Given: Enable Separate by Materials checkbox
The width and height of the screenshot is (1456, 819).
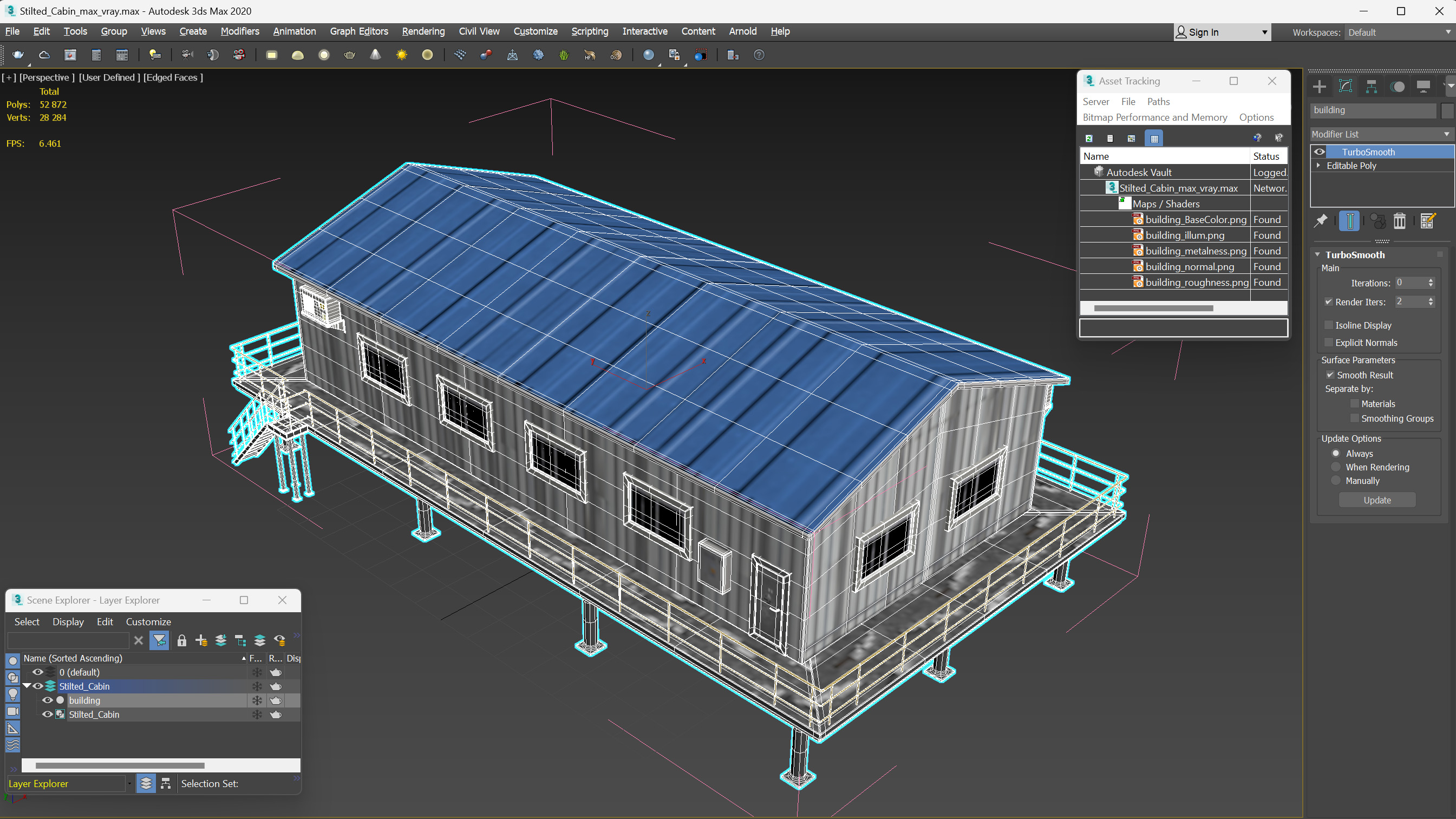Looking at the screenshot, I should 1355,404.
